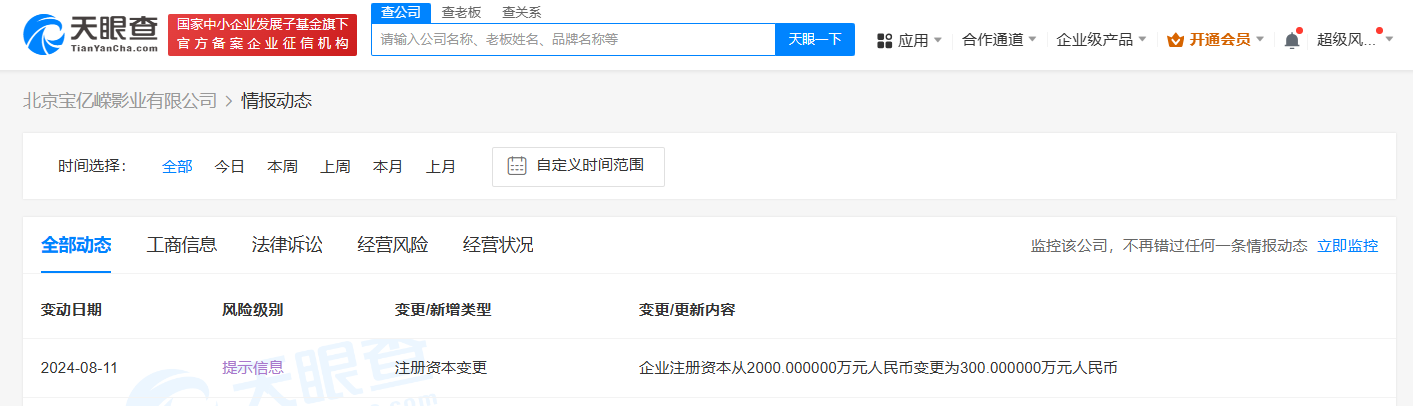Switch to the 经营状况 tab
The height and width of the screenshot is (406, 1413).
(x=498, y=245)
